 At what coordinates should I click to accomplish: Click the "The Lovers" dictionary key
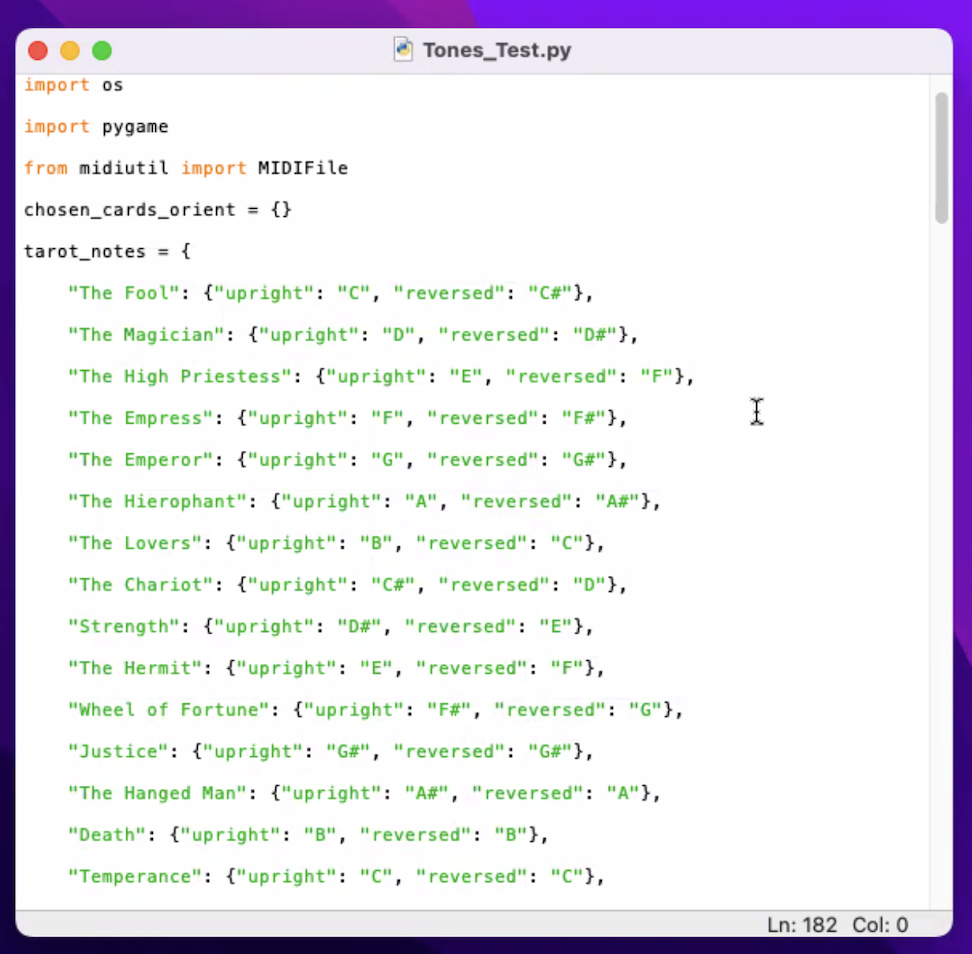coord(135,543)
